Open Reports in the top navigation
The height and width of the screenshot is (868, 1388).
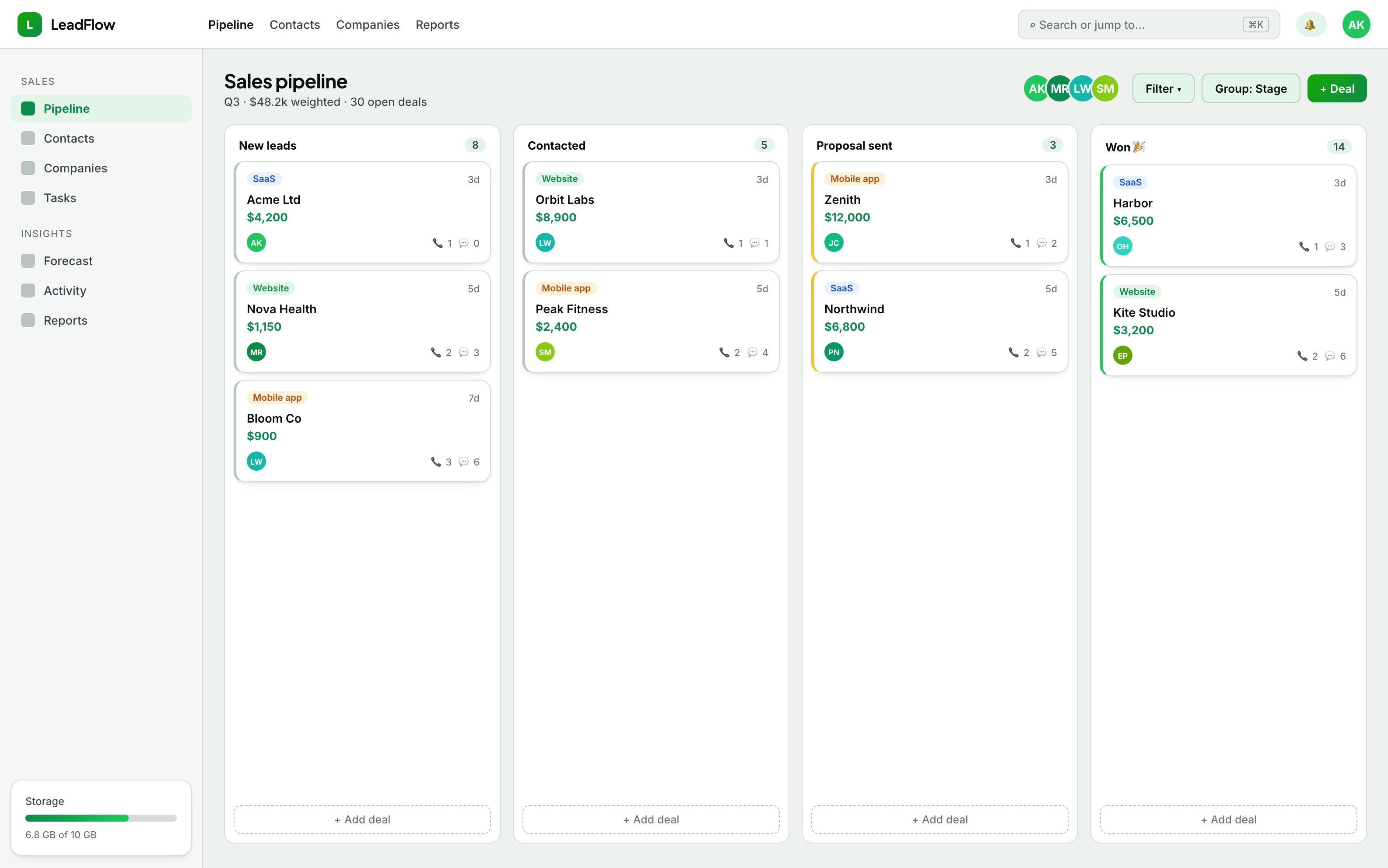[438, 24]
